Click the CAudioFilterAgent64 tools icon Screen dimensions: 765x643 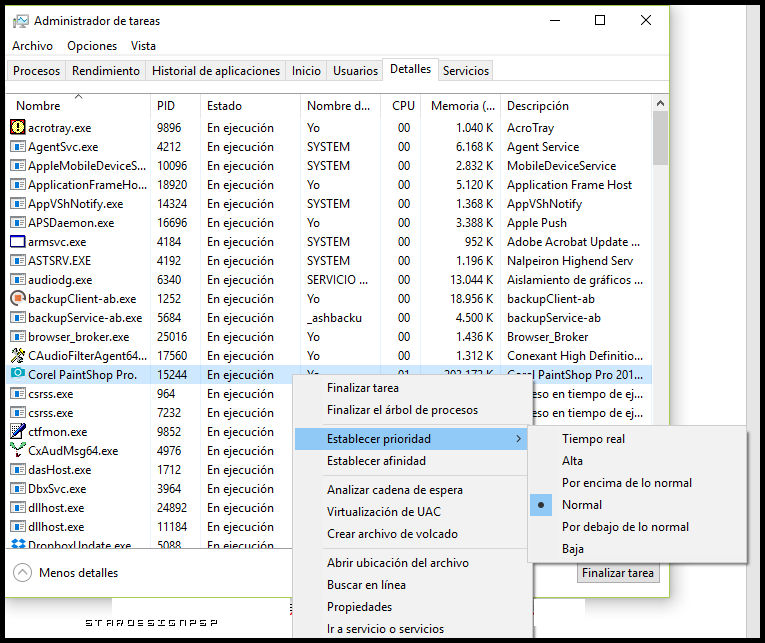pos(18,355)
